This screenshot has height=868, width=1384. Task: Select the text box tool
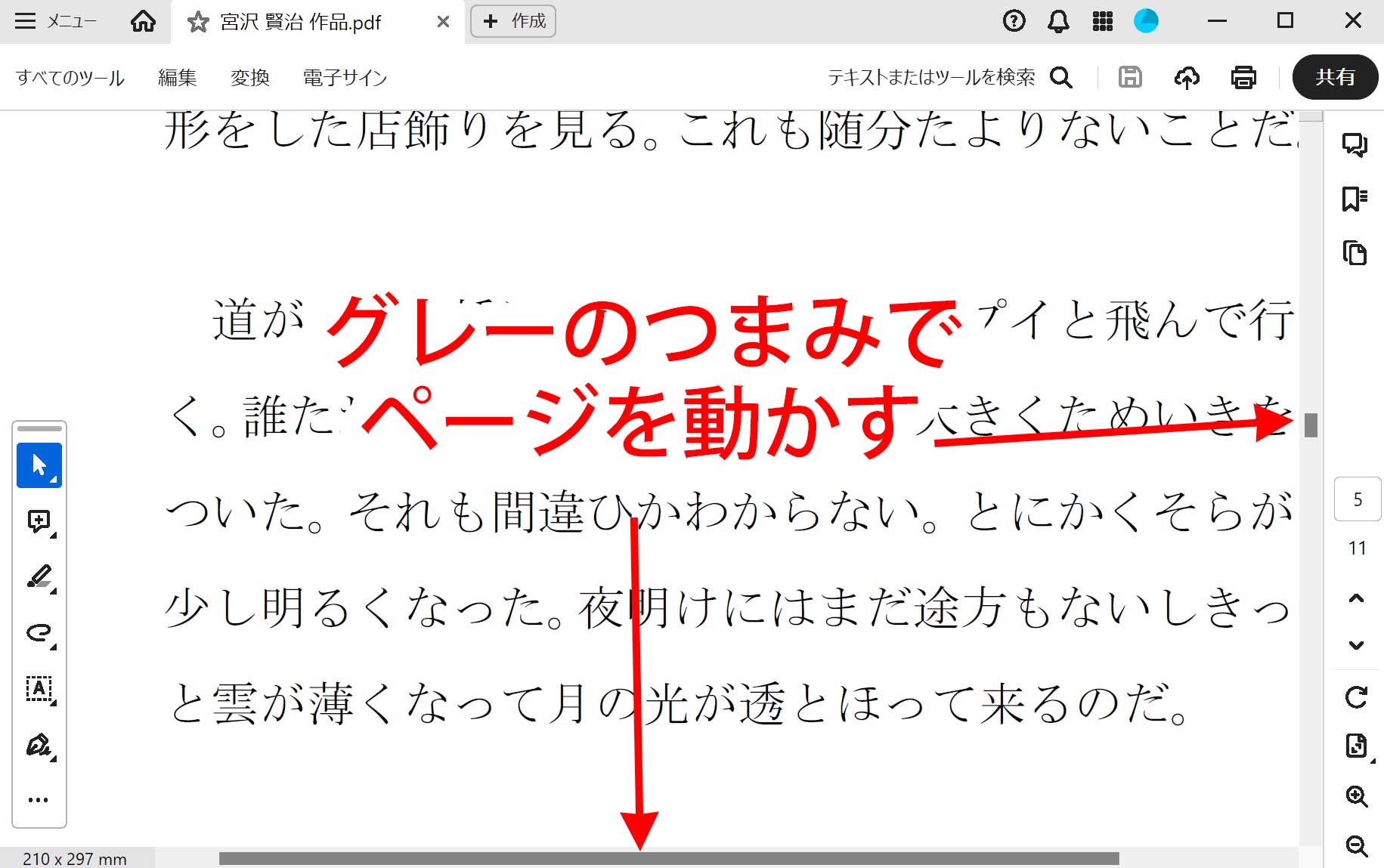[39, 689]
